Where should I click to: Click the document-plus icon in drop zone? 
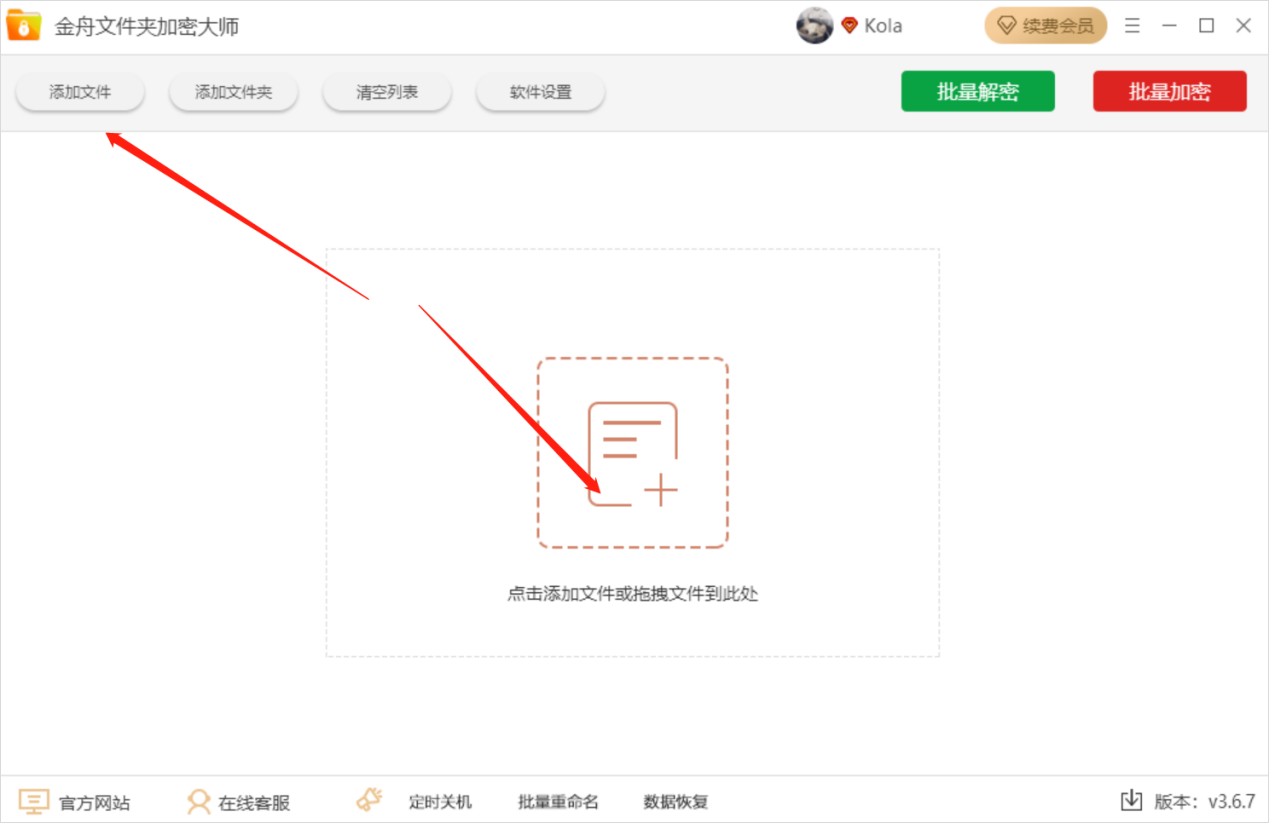coord(632,450)
